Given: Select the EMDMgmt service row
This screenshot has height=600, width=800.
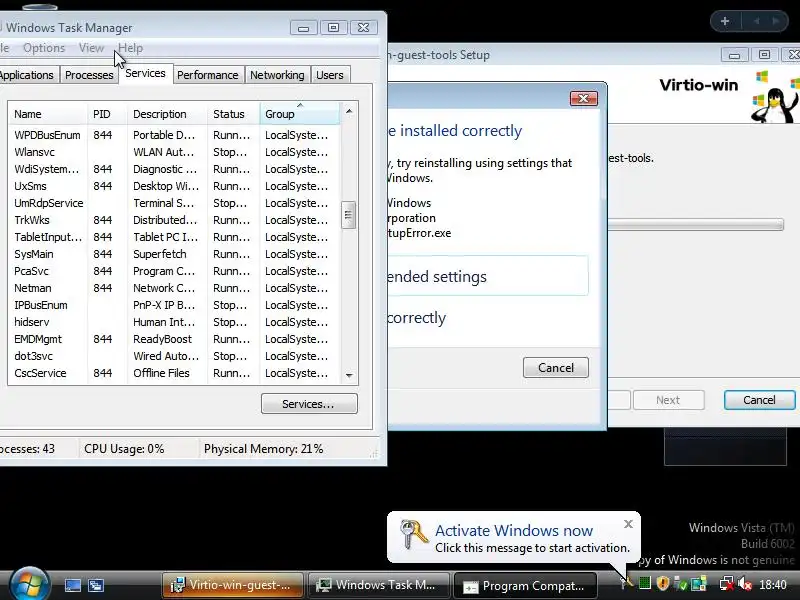Looking at the screenshot, I should [x=173, y=339].
